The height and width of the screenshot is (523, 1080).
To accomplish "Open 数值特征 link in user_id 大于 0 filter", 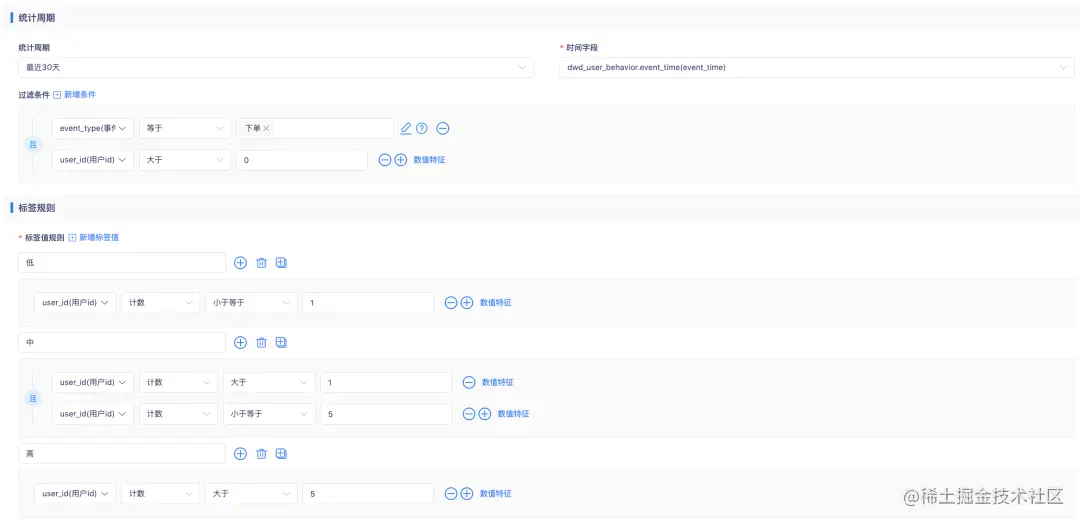I will (429, 160).
